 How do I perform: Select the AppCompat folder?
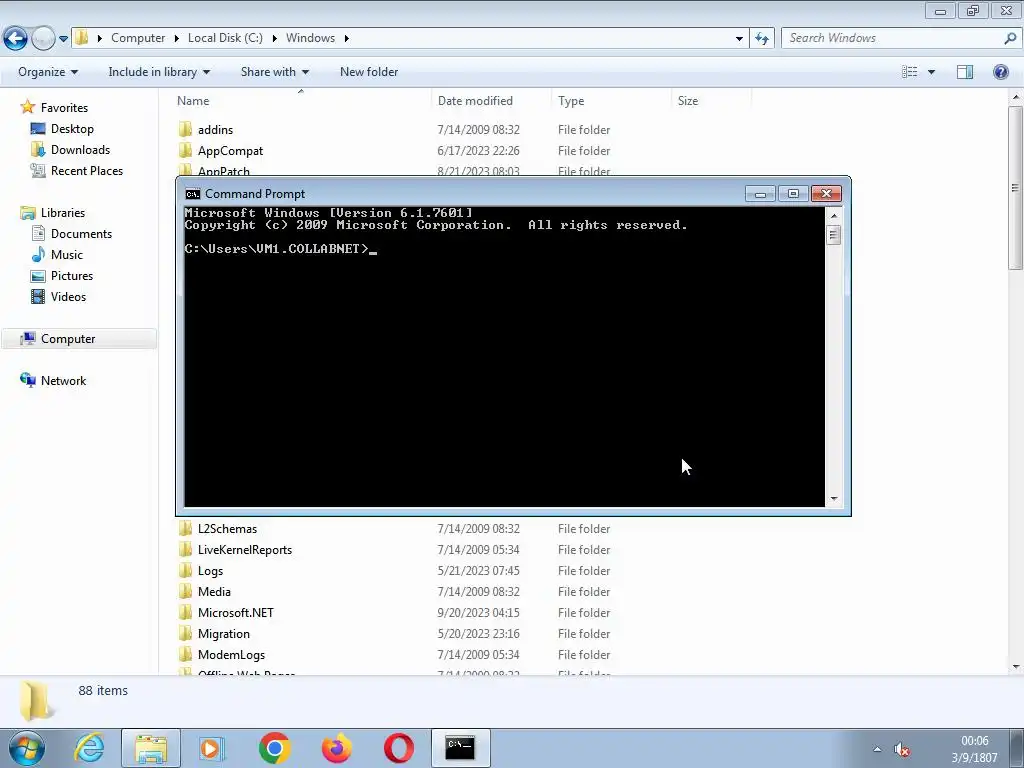231,151
